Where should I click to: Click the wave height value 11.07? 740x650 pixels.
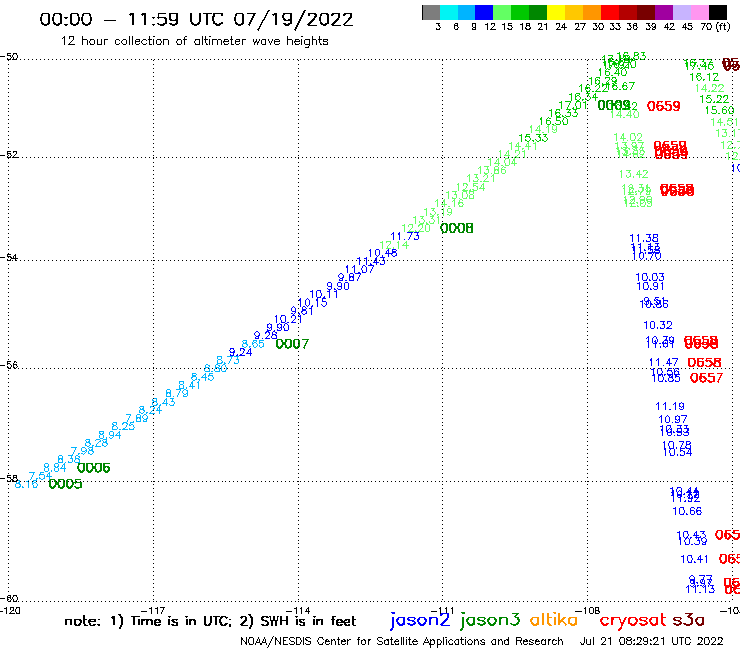coord(360,270)
